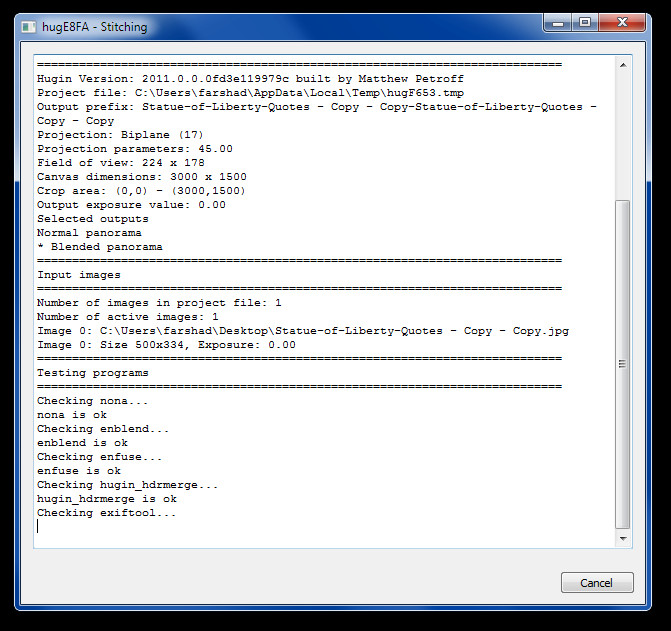Viewport: 671px width, 631px height.
Task: Cancel the stitching process
Action: (597, 582)
